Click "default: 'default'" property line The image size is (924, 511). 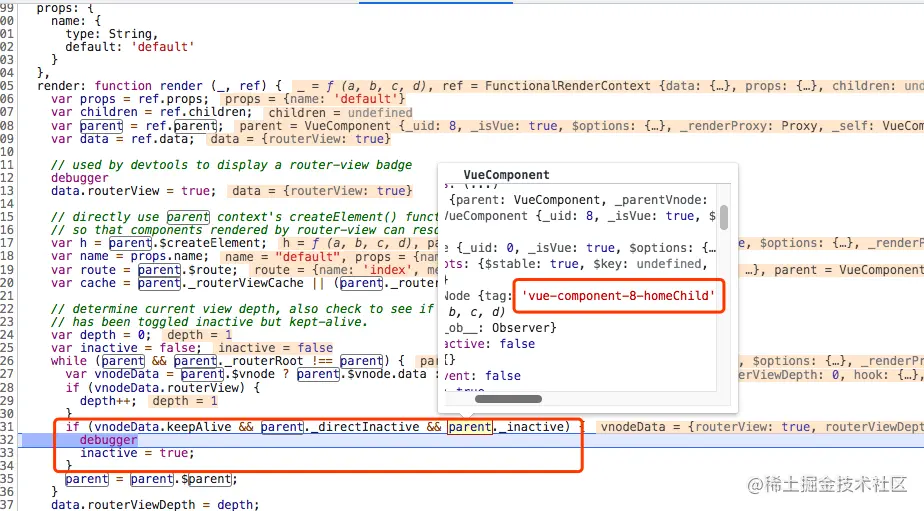click(130, 47)
